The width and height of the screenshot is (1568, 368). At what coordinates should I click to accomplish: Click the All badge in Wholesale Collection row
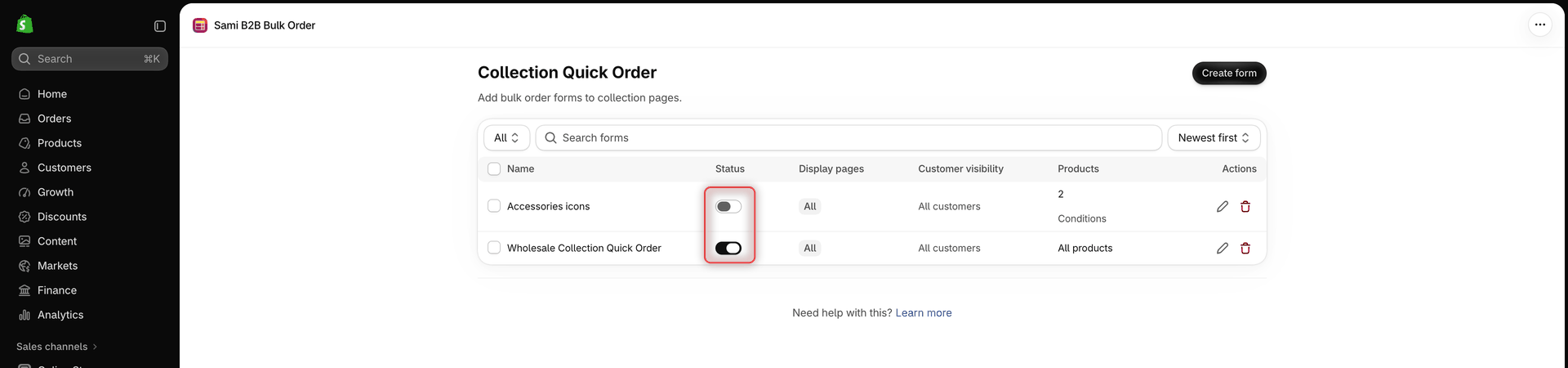click(809, 248)
